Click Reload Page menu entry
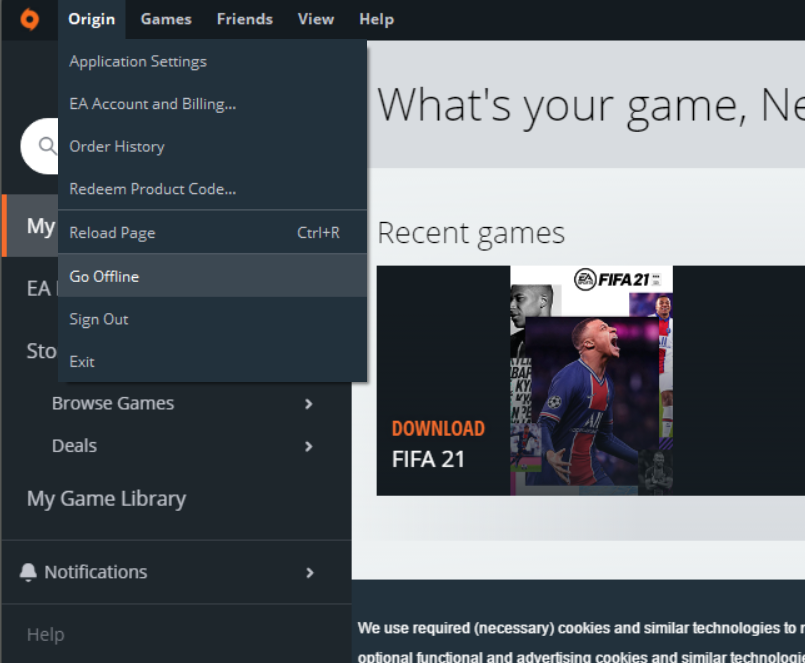Screen dimensions: 805x663 pos(112,233)
